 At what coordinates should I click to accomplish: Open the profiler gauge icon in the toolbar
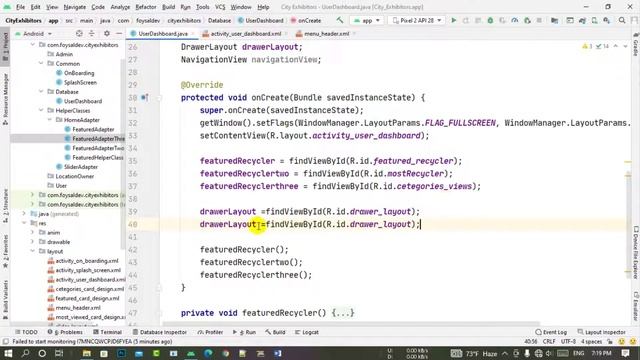515,20
